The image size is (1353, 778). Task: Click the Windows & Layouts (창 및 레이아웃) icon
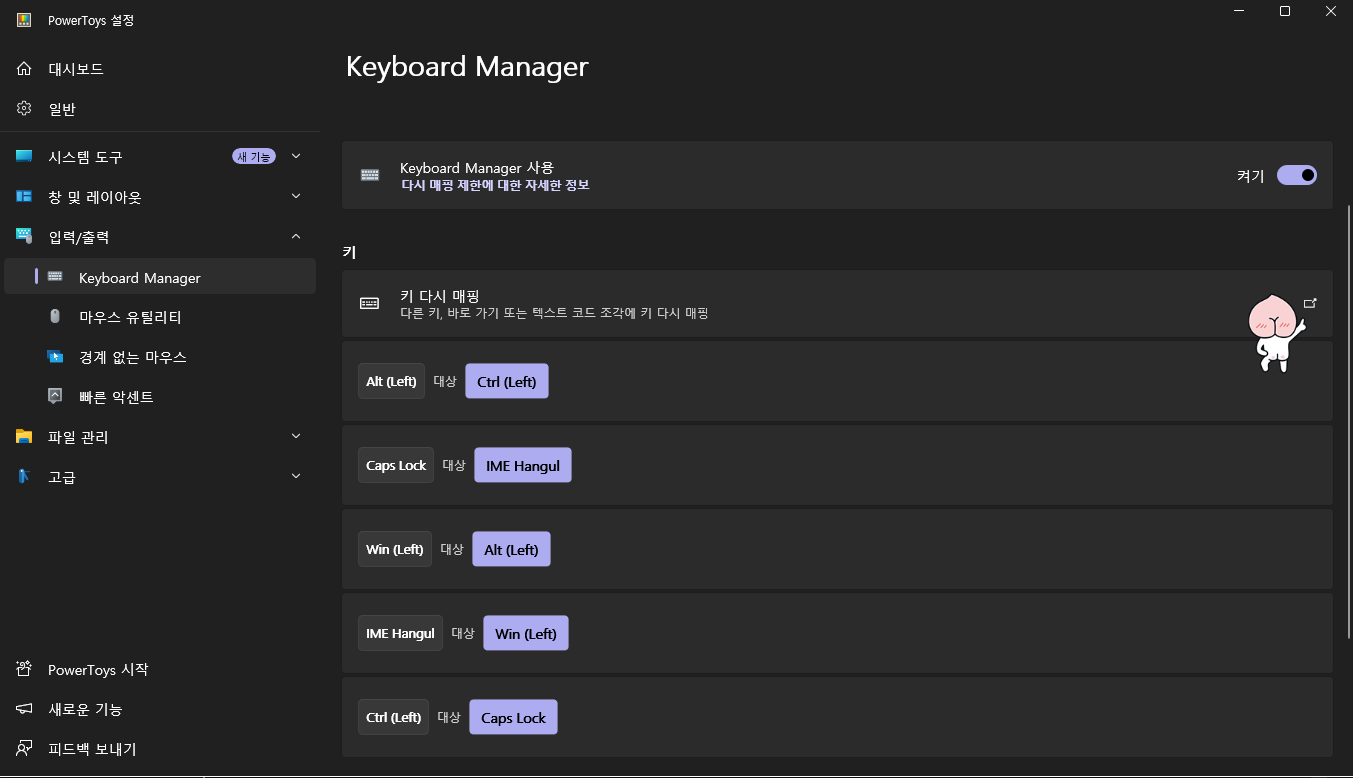point(24,197)
